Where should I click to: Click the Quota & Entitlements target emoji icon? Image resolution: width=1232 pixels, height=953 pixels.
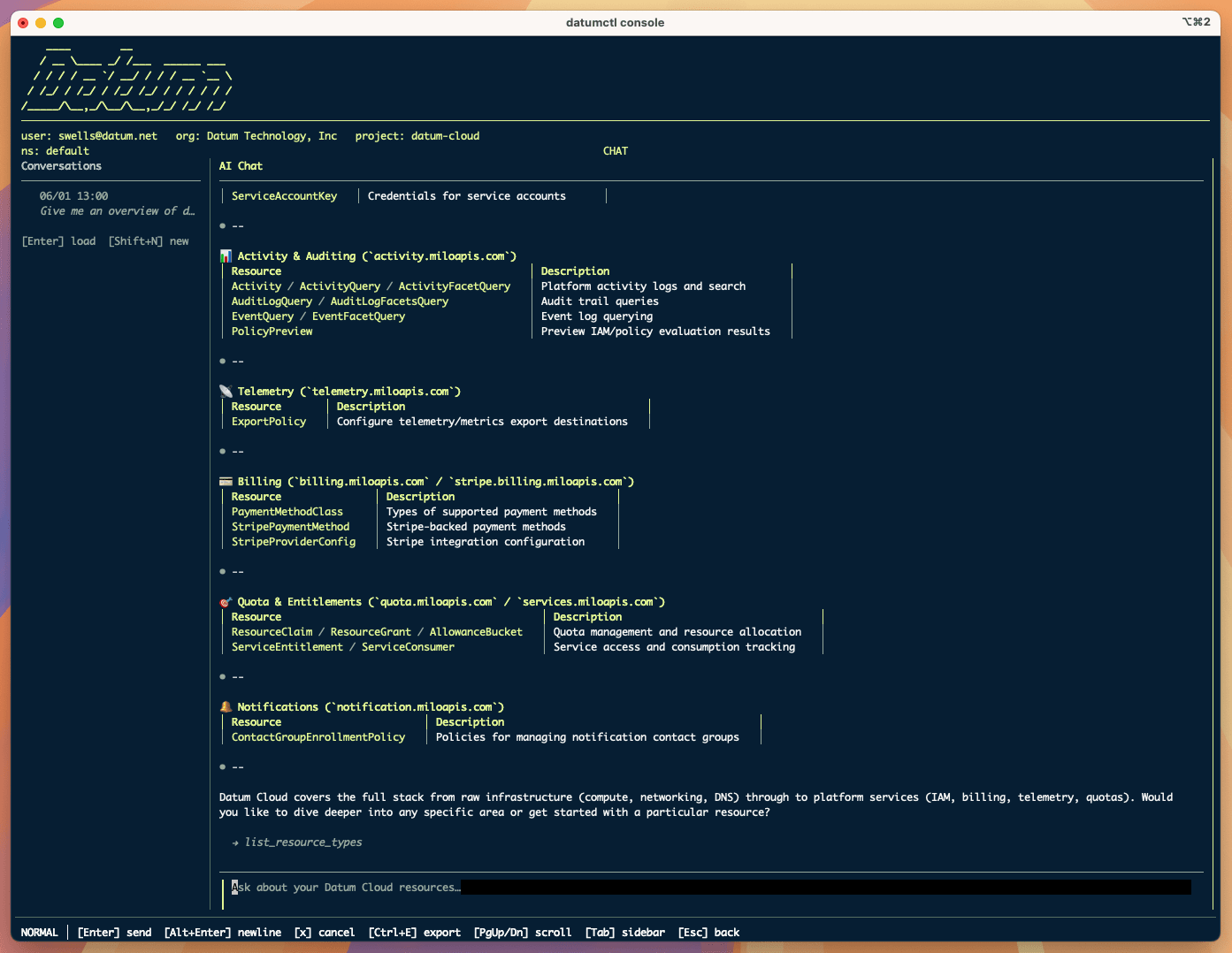pyautogui.click(x=226, y=602)
